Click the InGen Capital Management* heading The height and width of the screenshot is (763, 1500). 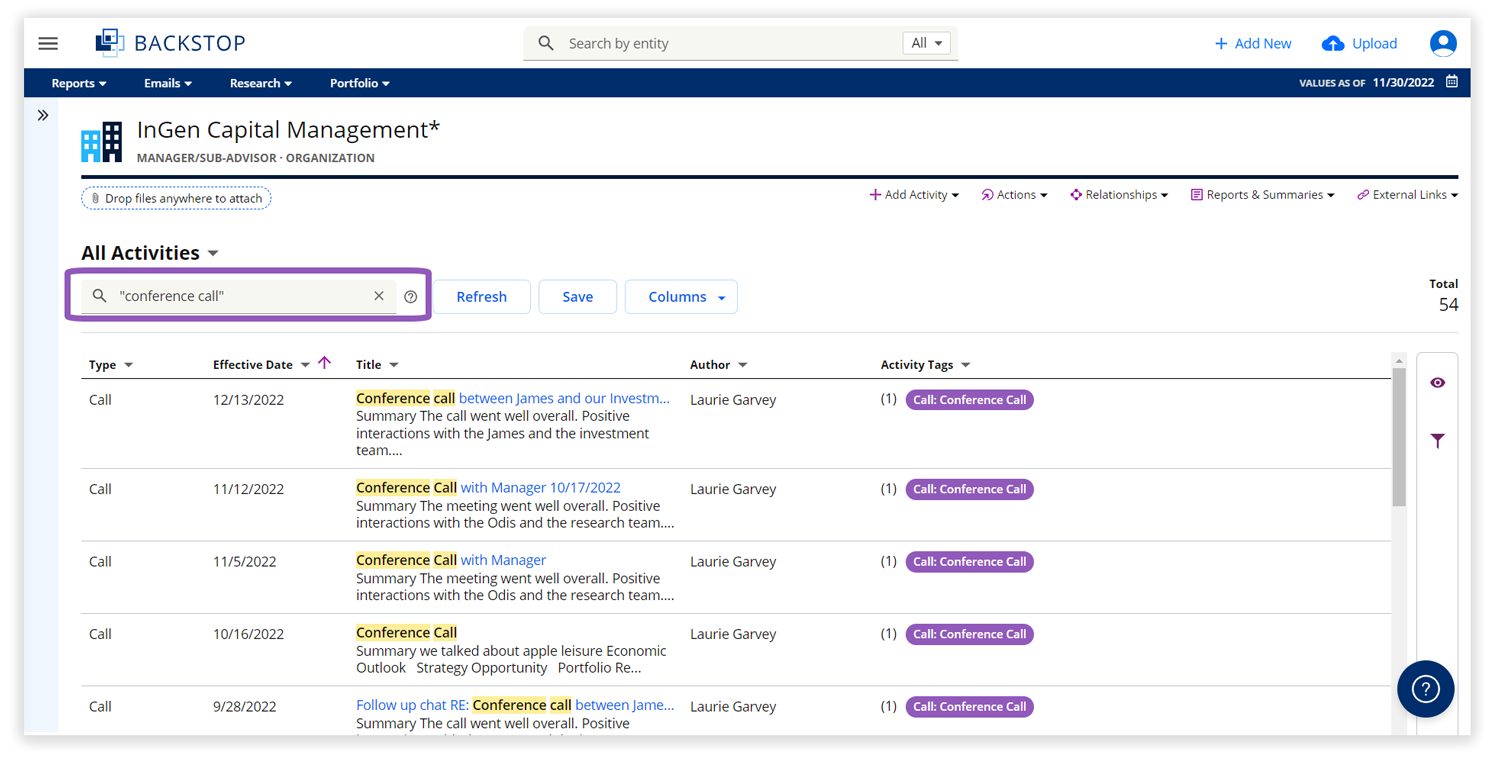tap(288, 130)
